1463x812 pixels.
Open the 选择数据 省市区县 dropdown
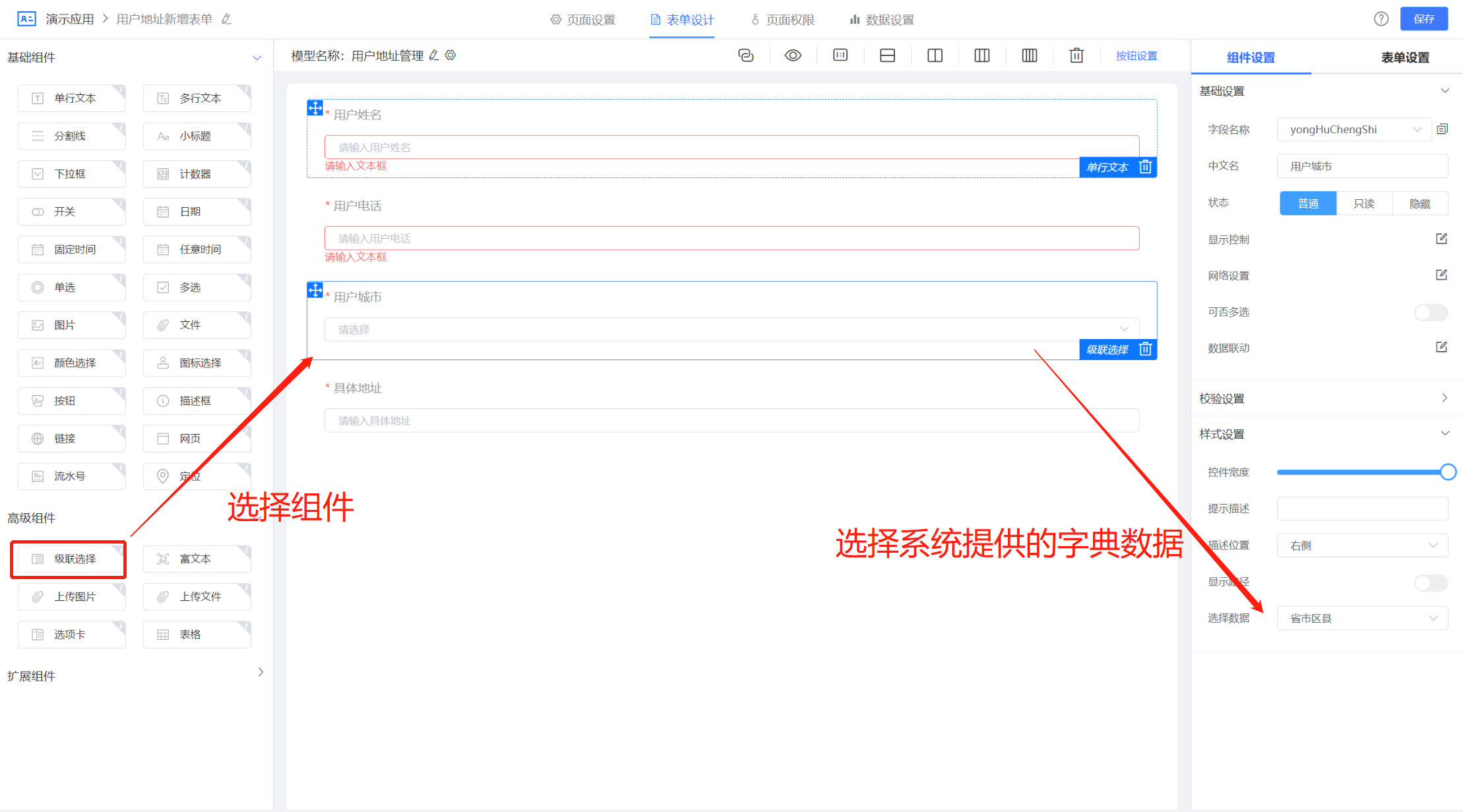point(1362,618)
